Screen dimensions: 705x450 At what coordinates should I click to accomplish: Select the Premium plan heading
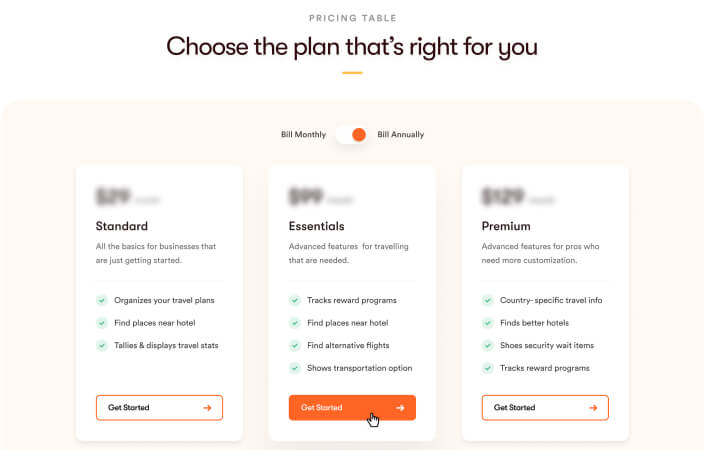click(506, 226)
